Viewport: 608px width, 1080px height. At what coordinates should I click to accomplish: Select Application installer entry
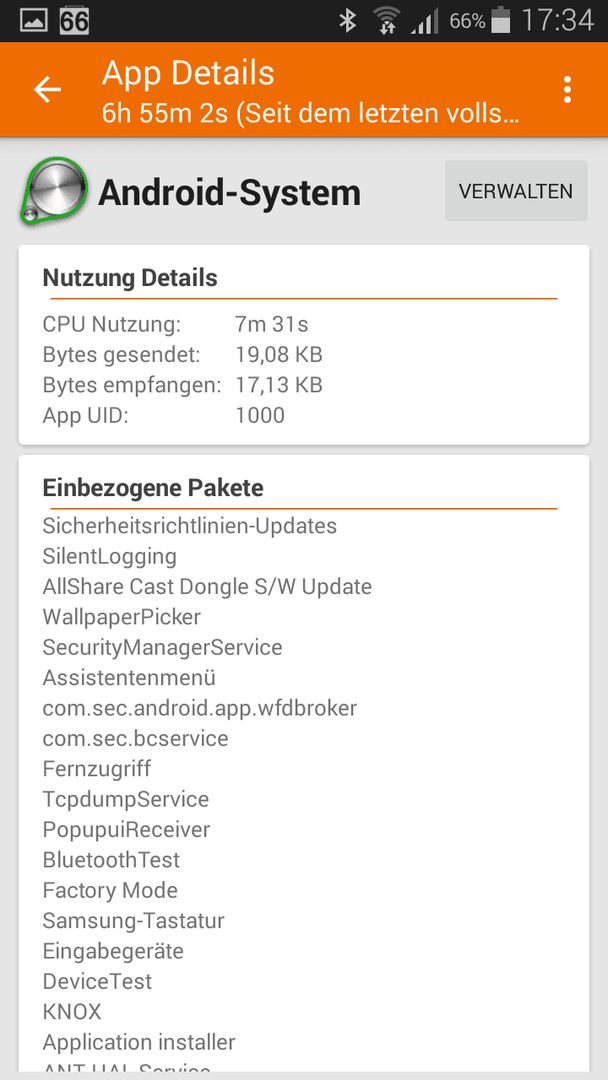[x=139, y=1041]
